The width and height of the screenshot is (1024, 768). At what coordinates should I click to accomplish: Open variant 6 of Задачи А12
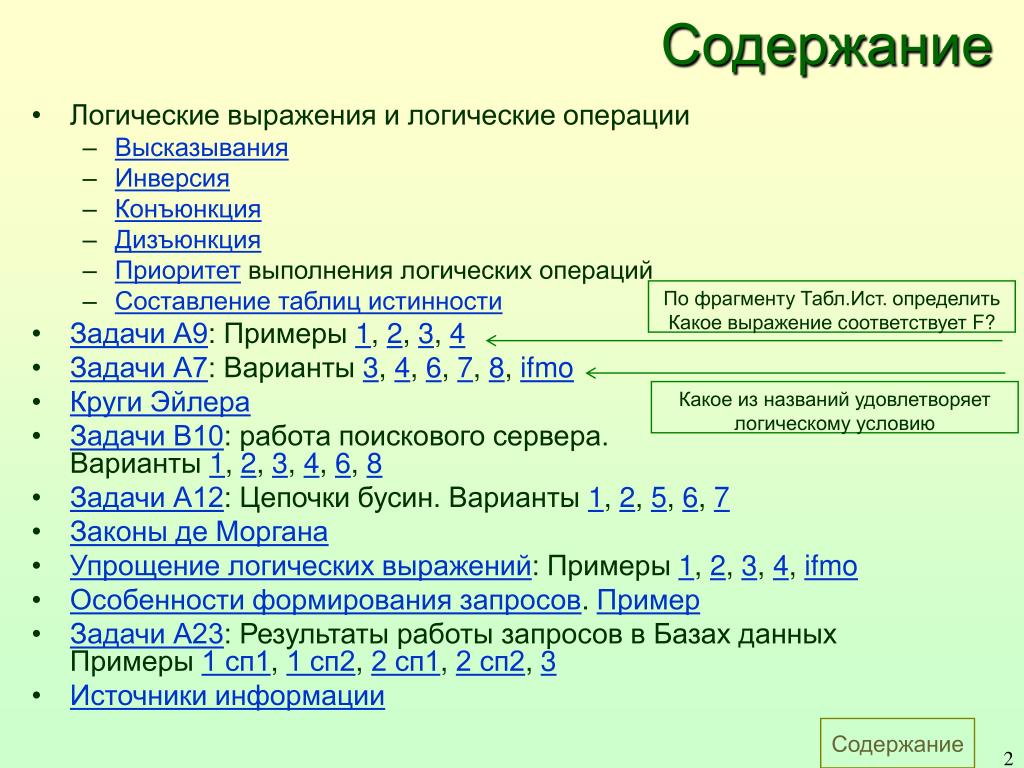pyautogui.click(x=690, y=498)
